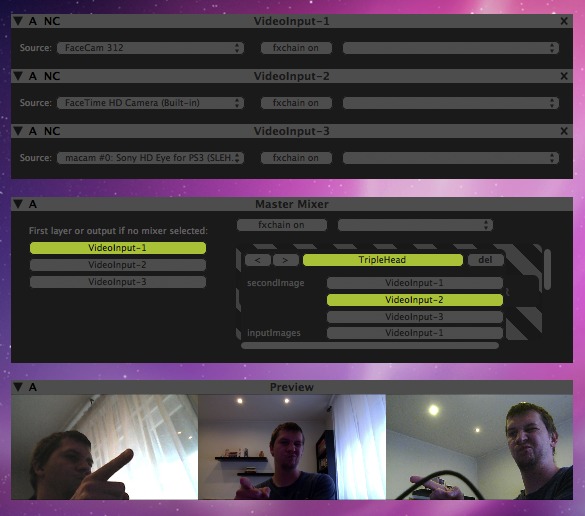Open the FaceCam 312 source dropdown

coord(150,48)
